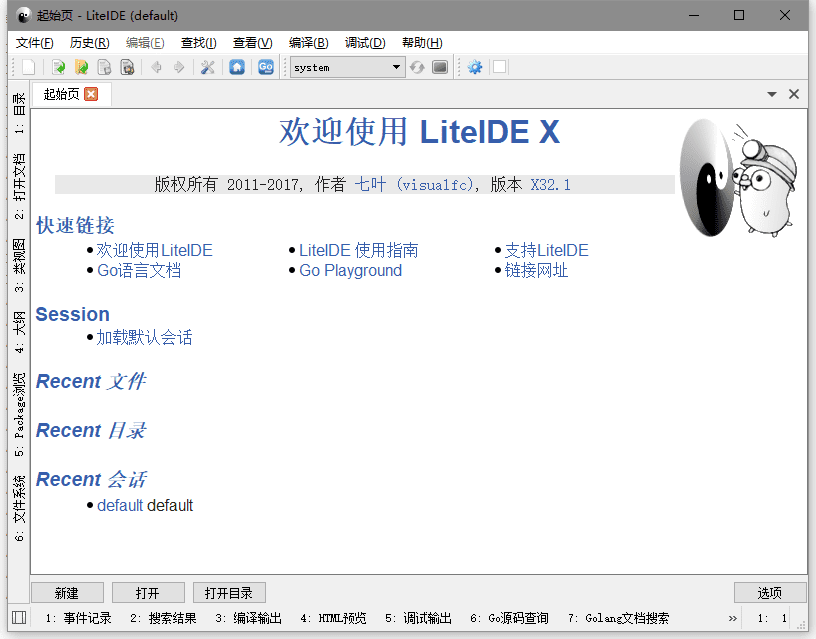Toggle the 4: 大纲 side panel
The image size is (816, 639).
pyautogui.click(x=19, y=332)
